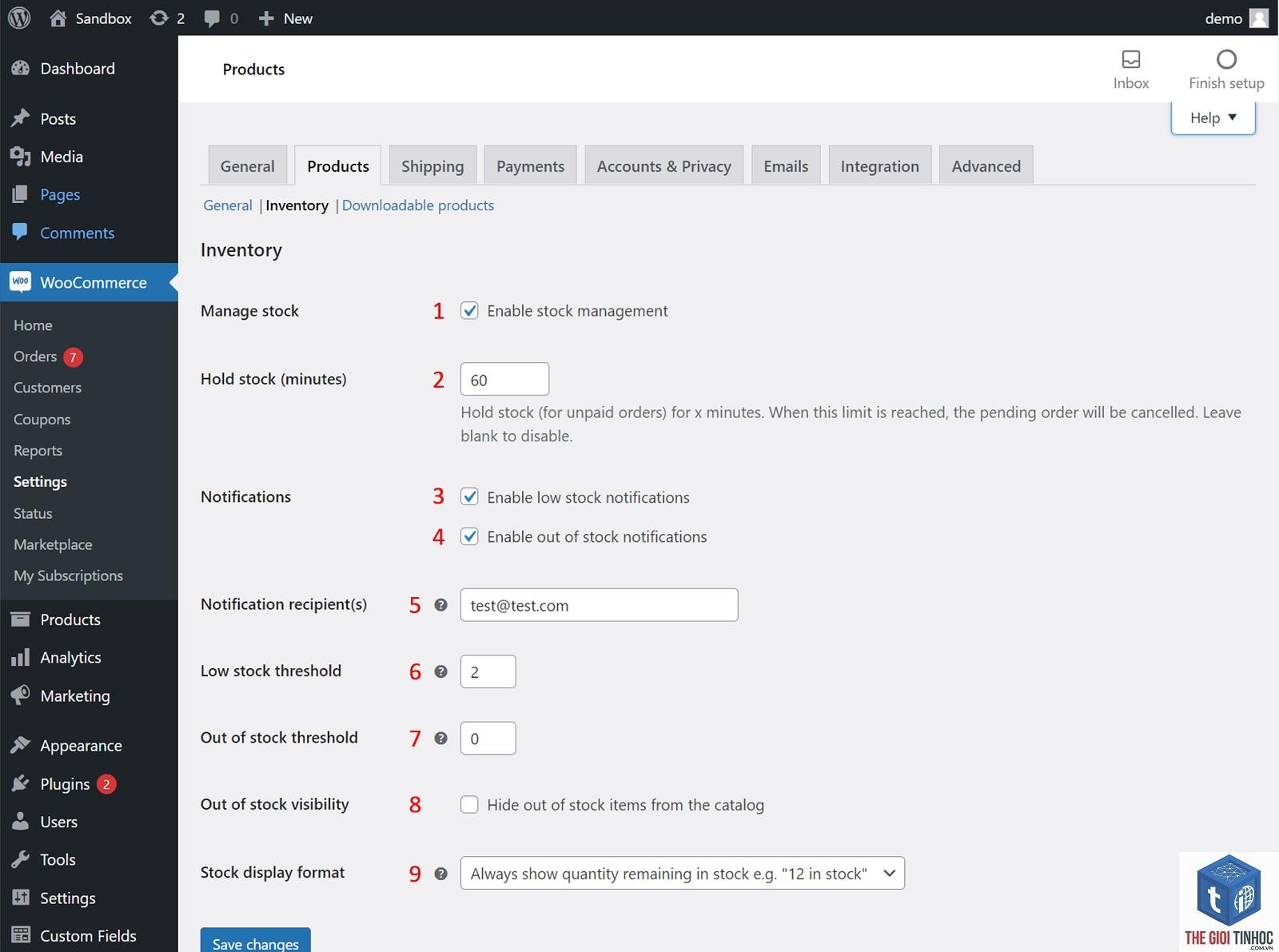The image size is (1279, 952).
Task: Click help icon beside Stock display format
Action: point(440,874)
